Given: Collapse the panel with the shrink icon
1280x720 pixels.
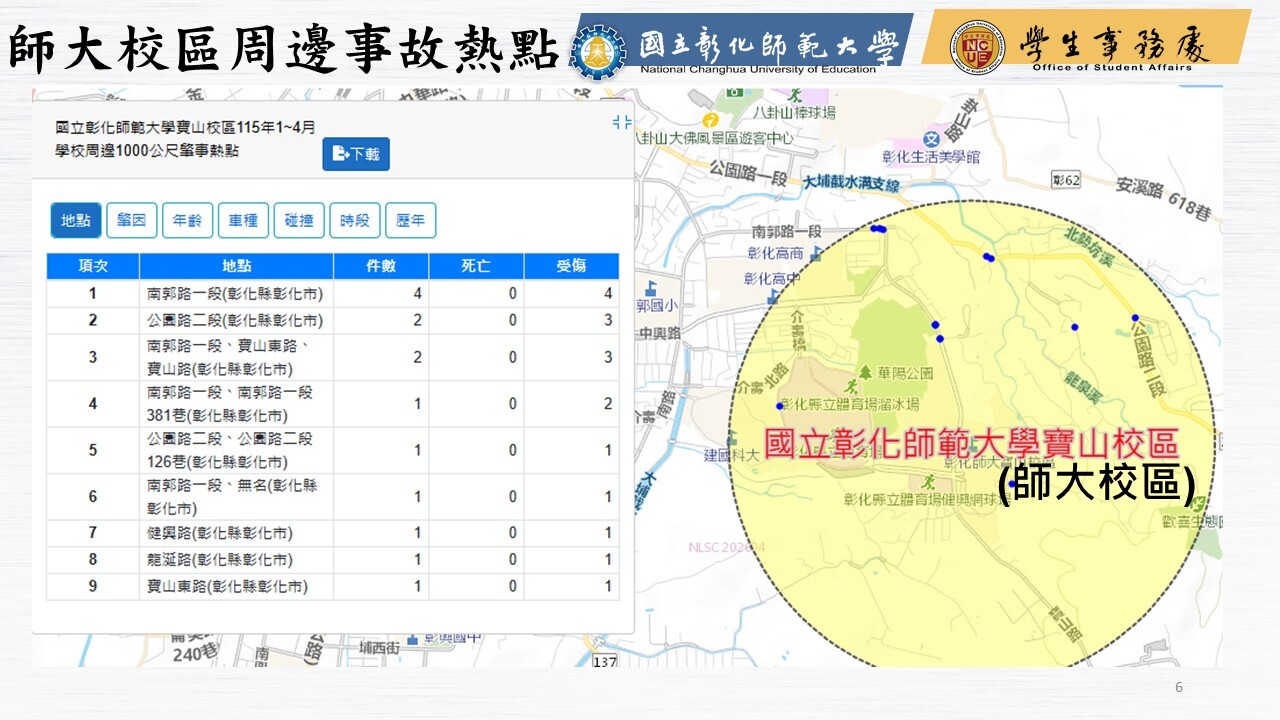Looking at the screenshot, I should (621, 122).
